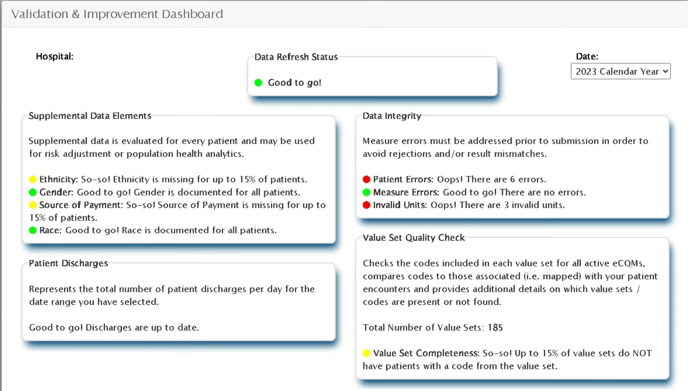The width and height of the screenshot is (688, 391).
Task: Click the green Gender status dot
Action: pos(32,192)
